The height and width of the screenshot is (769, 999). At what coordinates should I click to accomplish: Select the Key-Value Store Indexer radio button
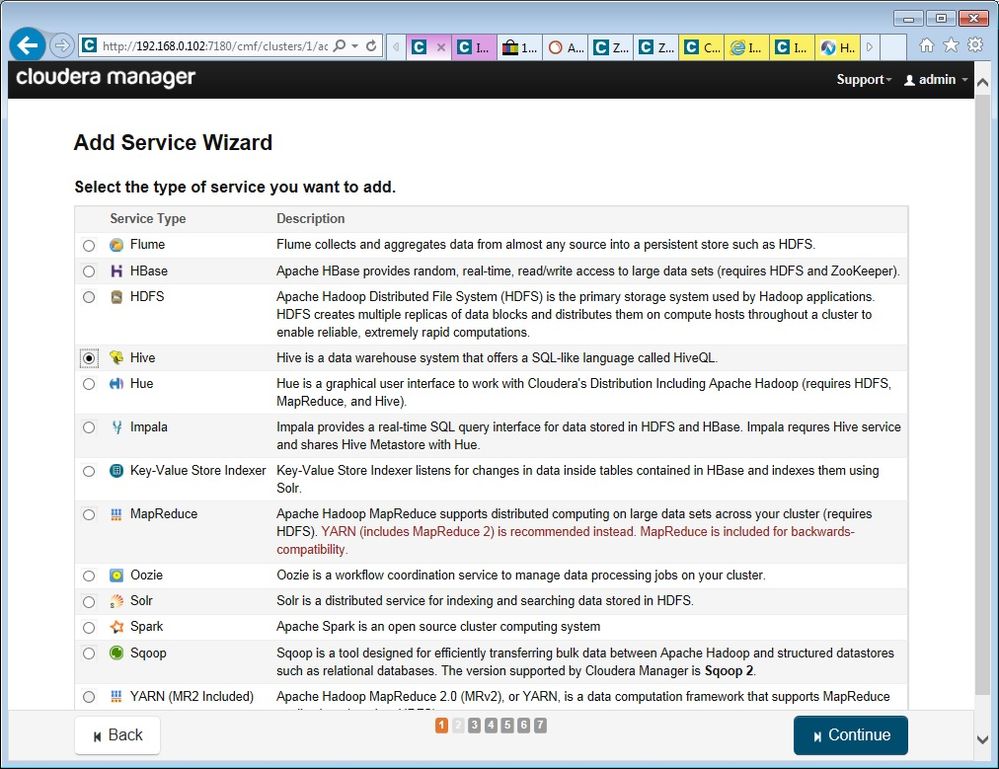click(89, 471)
